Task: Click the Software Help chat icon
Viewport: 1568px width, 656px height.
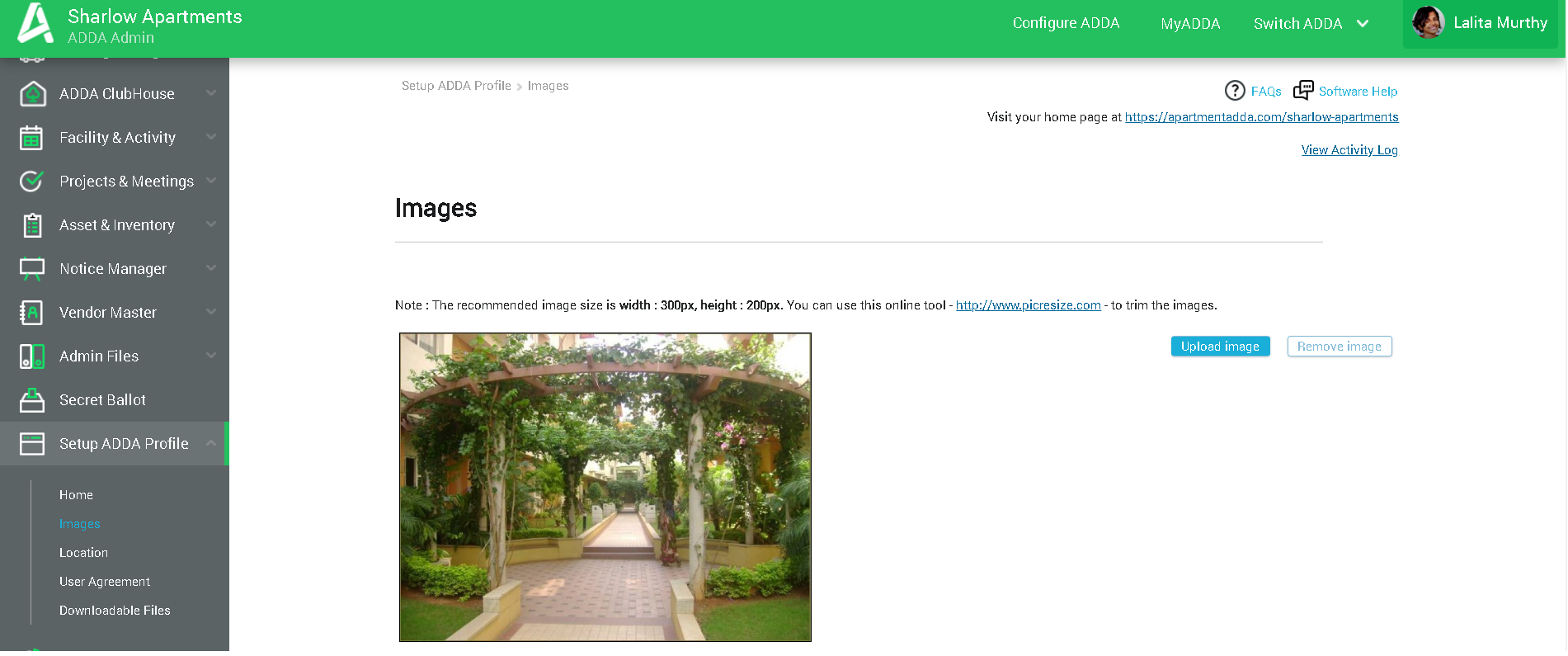Action: click(1303, 90)
